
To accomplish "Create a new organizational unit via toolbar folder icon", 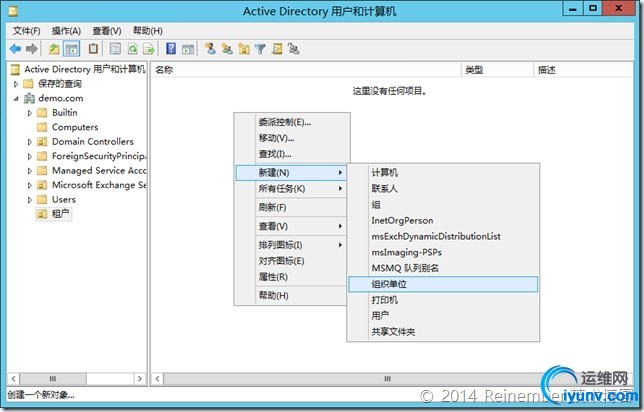I will (244, 49).
